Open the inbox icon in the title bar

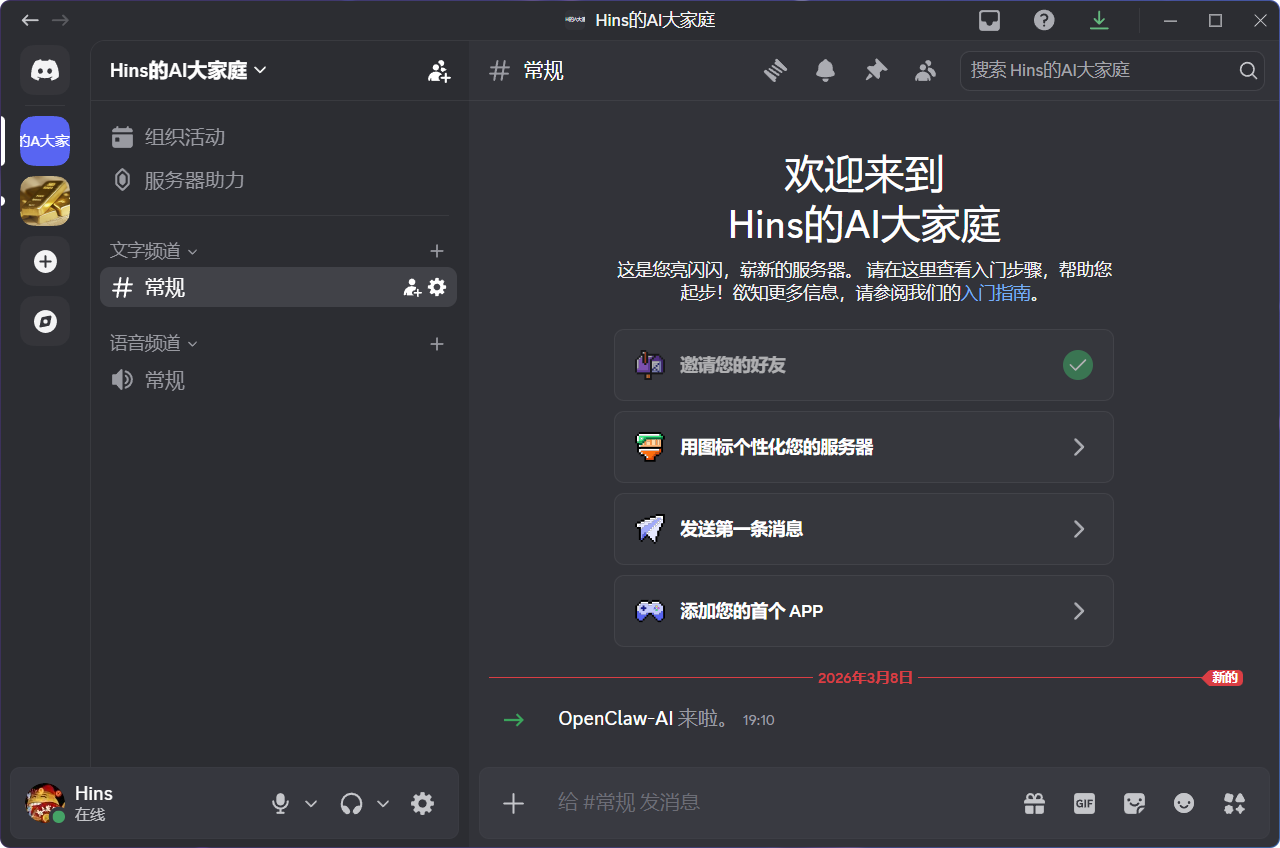click(989, 20)
